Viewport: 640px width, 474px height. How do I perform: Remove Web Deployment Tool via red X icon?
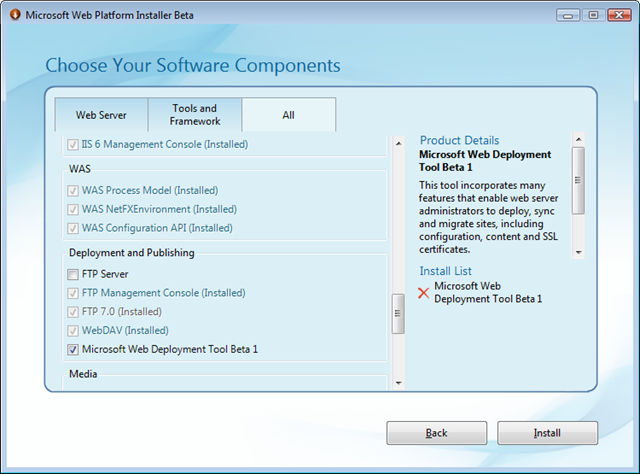(424, 293)
